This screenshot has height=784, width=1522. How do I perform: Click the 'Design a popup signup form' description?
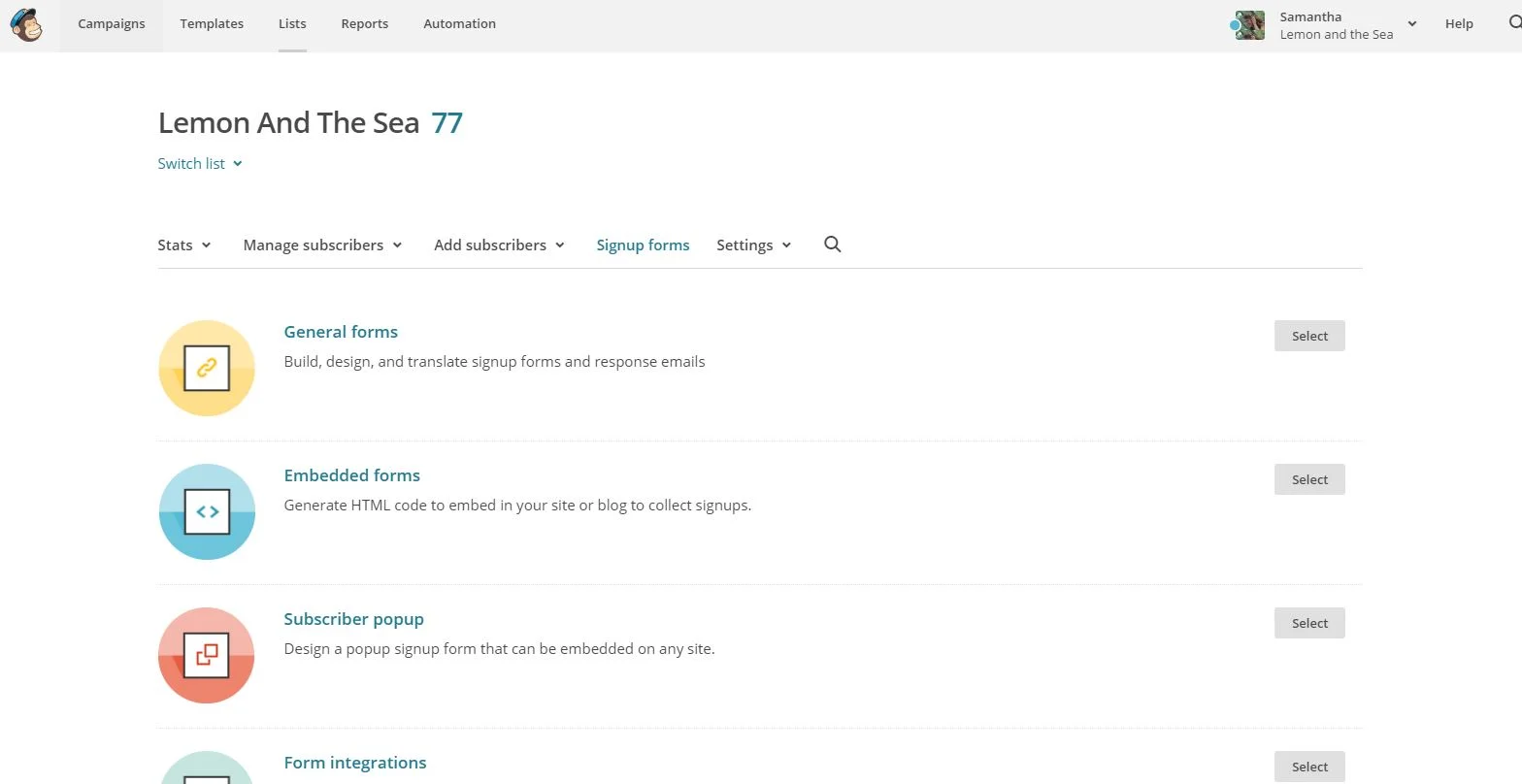499,648
